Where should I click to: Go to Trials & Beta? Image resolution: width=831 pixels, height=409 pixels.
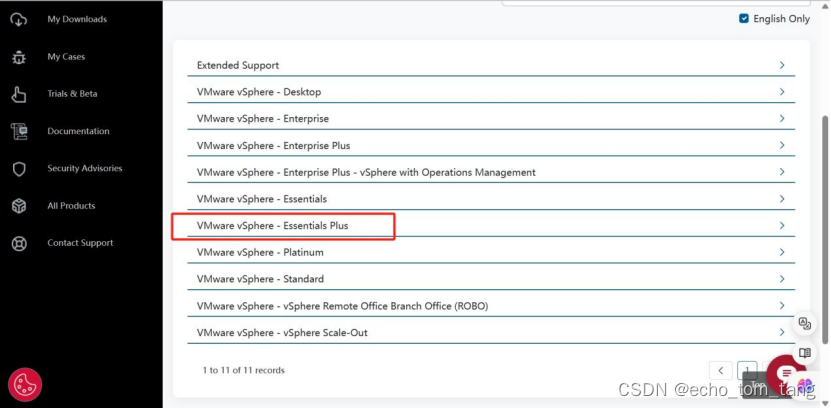coord(72,94)
